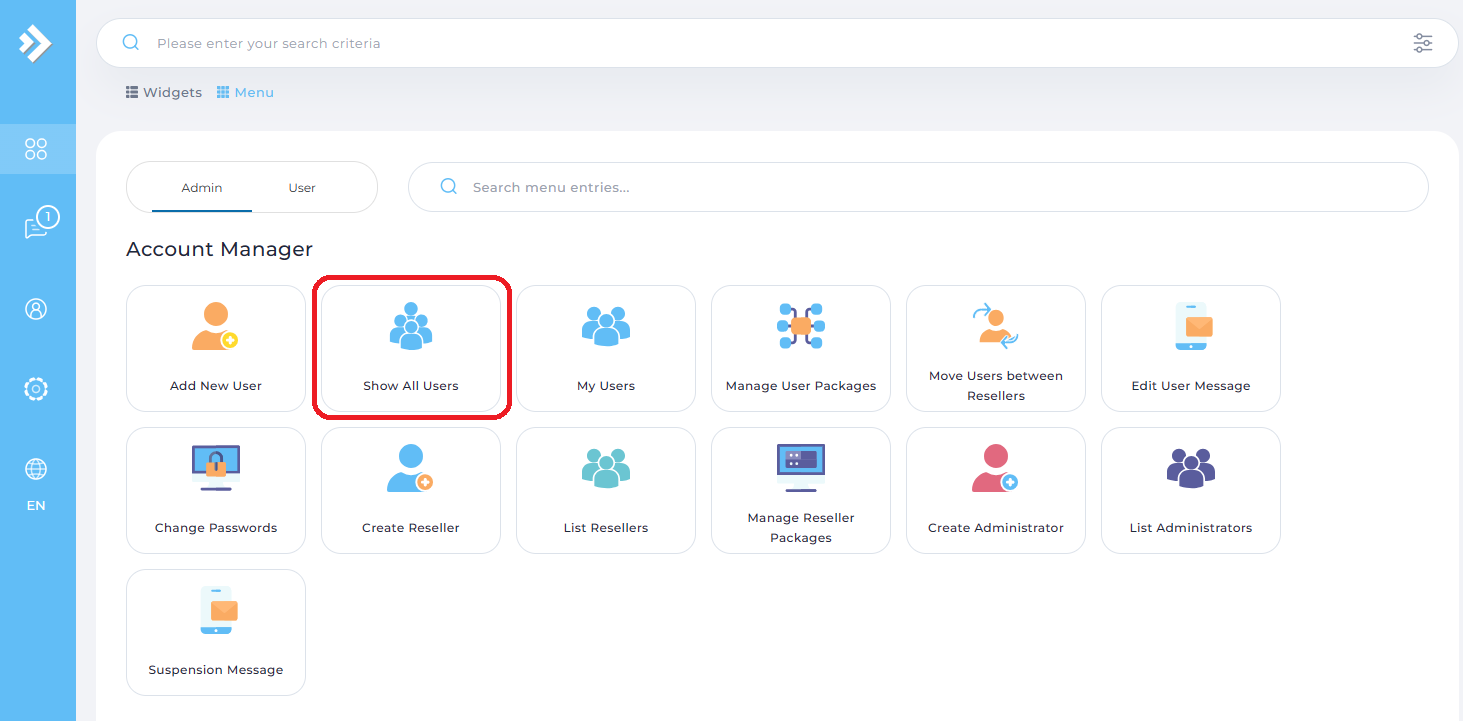Open Create Administrator tile
Screen dimensions: 1463x721
coord(996,490)
